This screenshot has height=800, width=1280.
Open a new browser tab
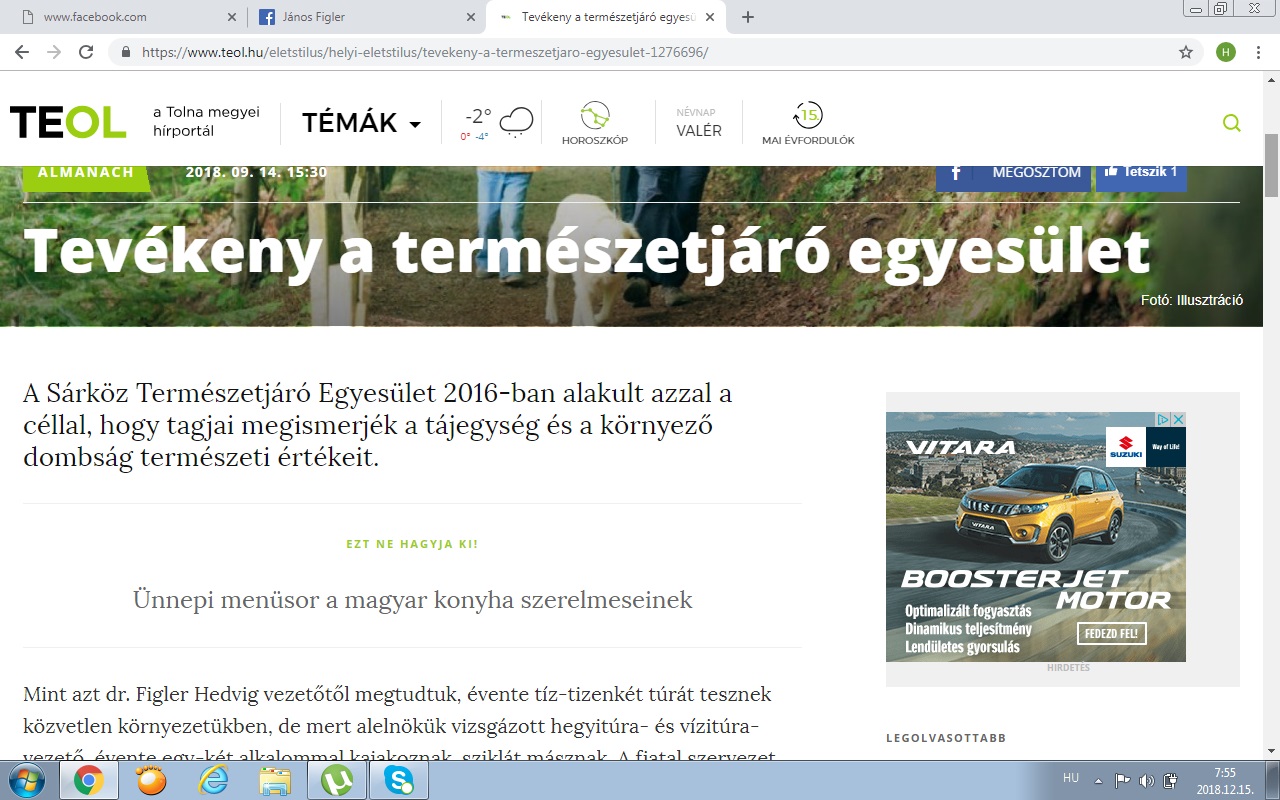pos(748,17)
